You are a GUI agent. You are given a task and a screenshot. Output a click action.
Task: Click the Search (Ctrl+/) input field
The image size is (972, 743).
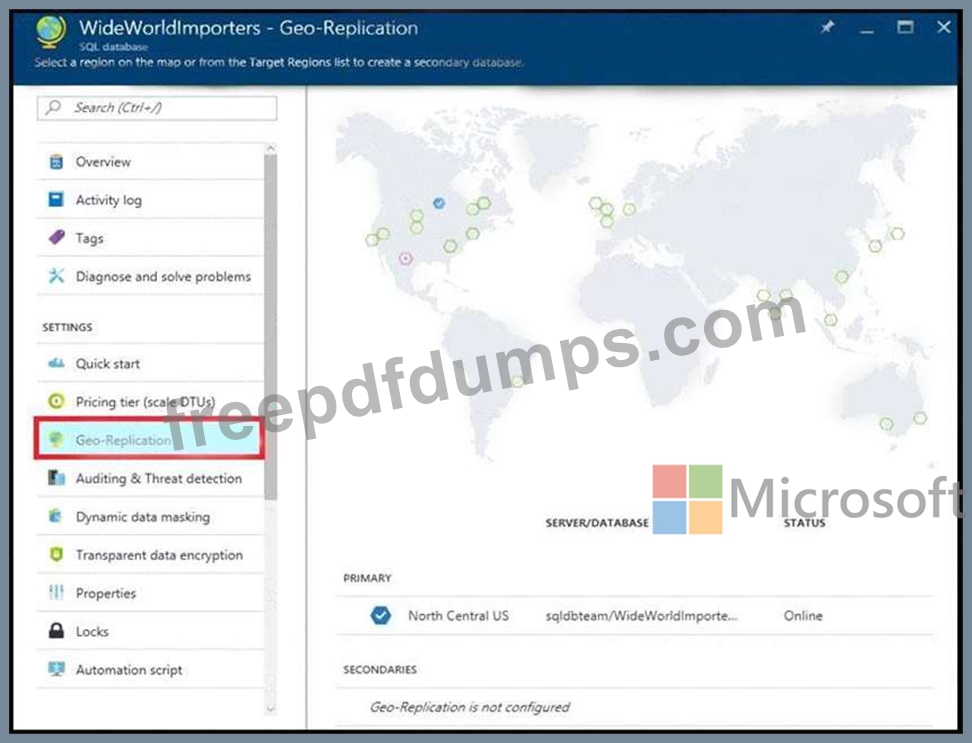[157, 108]
